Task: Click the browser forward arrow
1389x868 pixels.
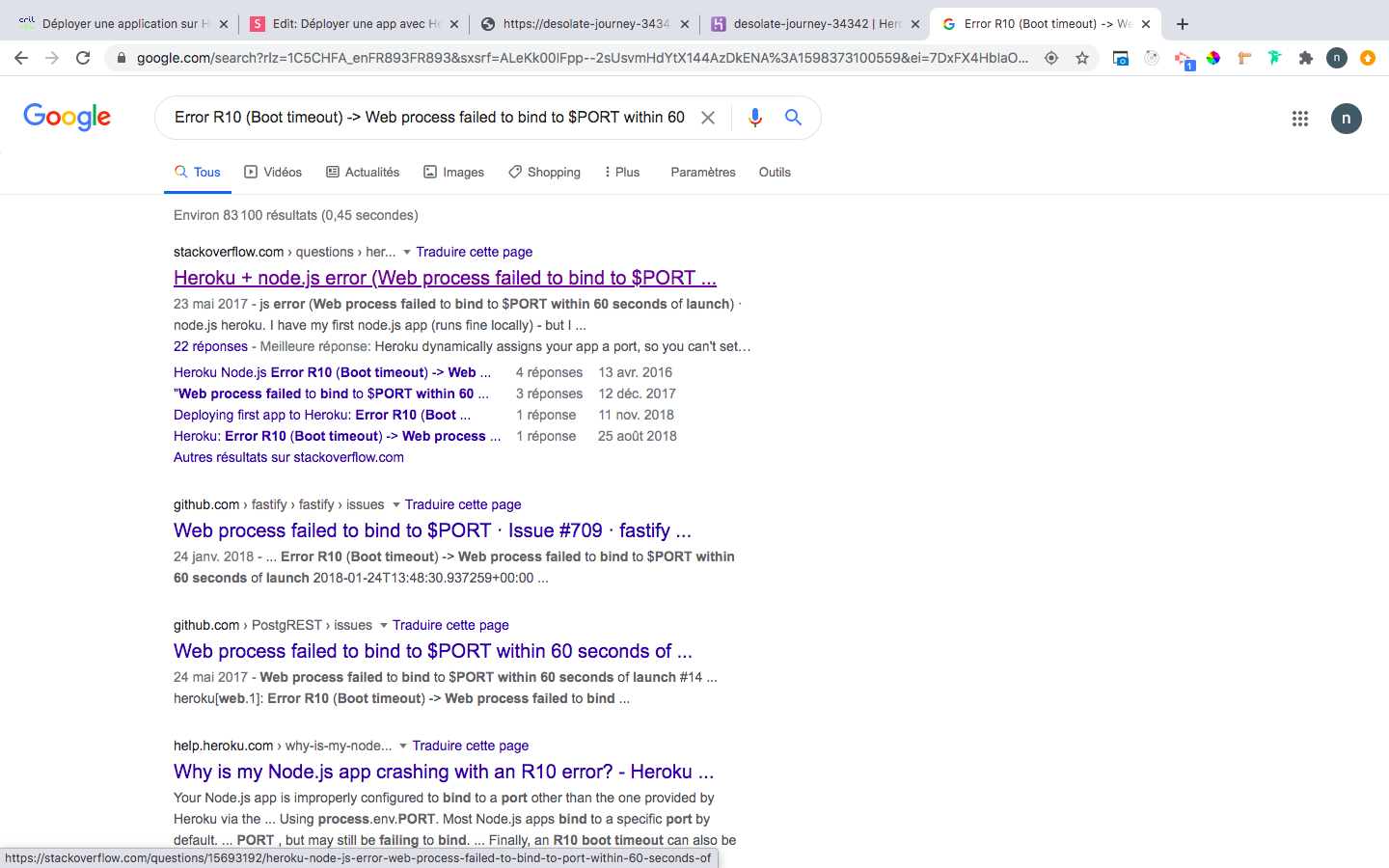Action: tap(52, 58)
